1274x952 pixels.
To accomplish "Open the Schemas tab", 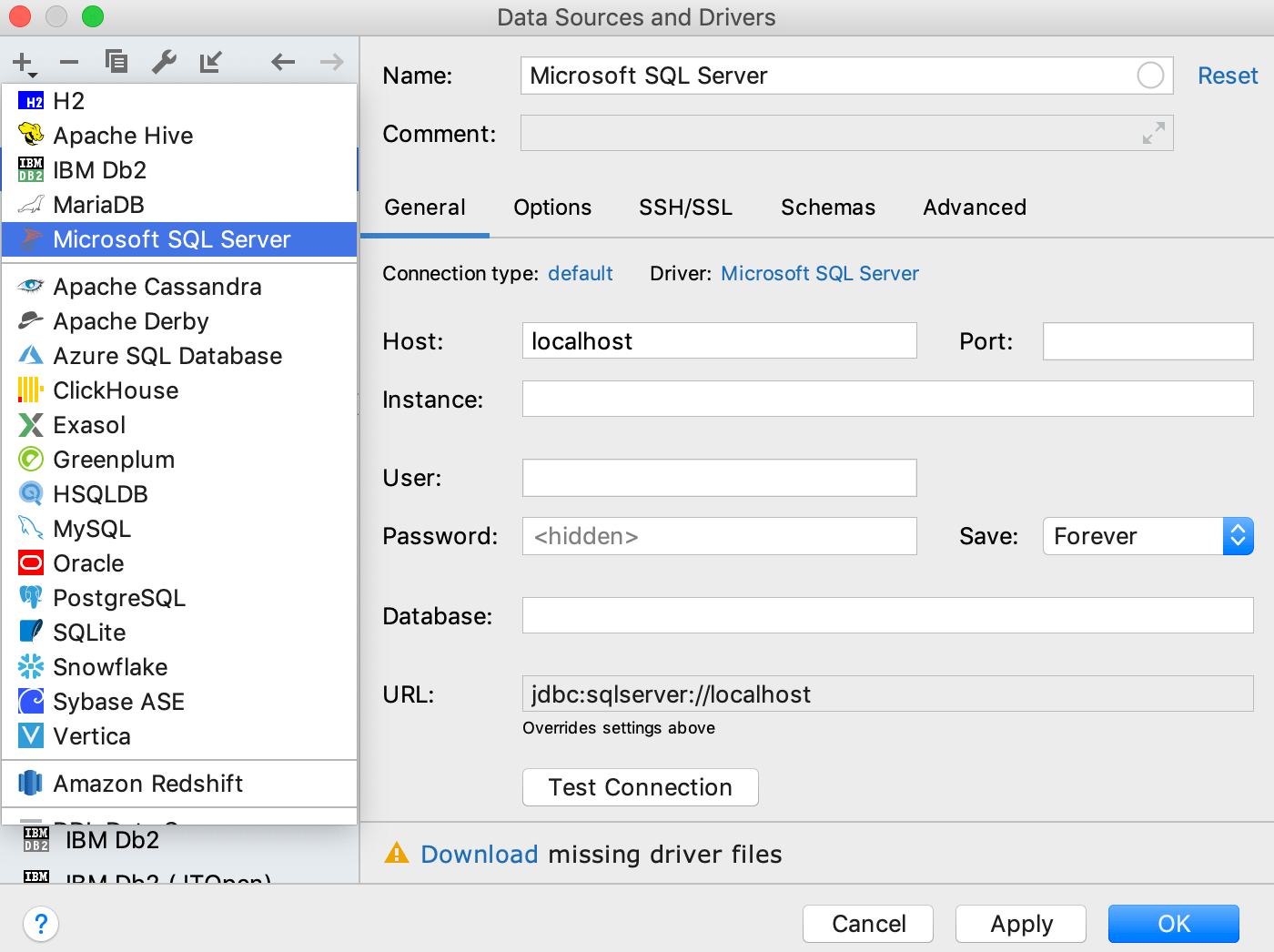I will tap(828, 208).
